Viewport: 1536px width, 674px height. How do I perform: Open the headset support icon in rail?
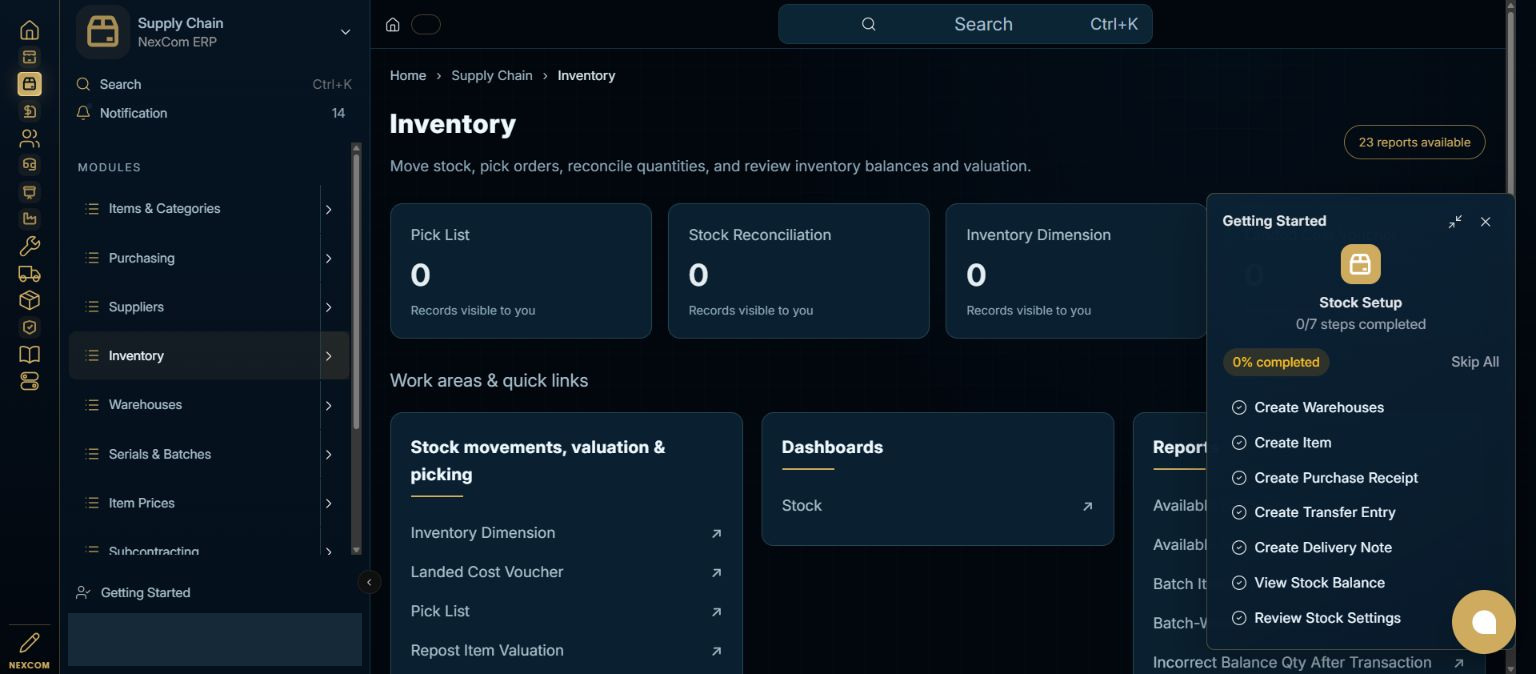tap(29, 165)
